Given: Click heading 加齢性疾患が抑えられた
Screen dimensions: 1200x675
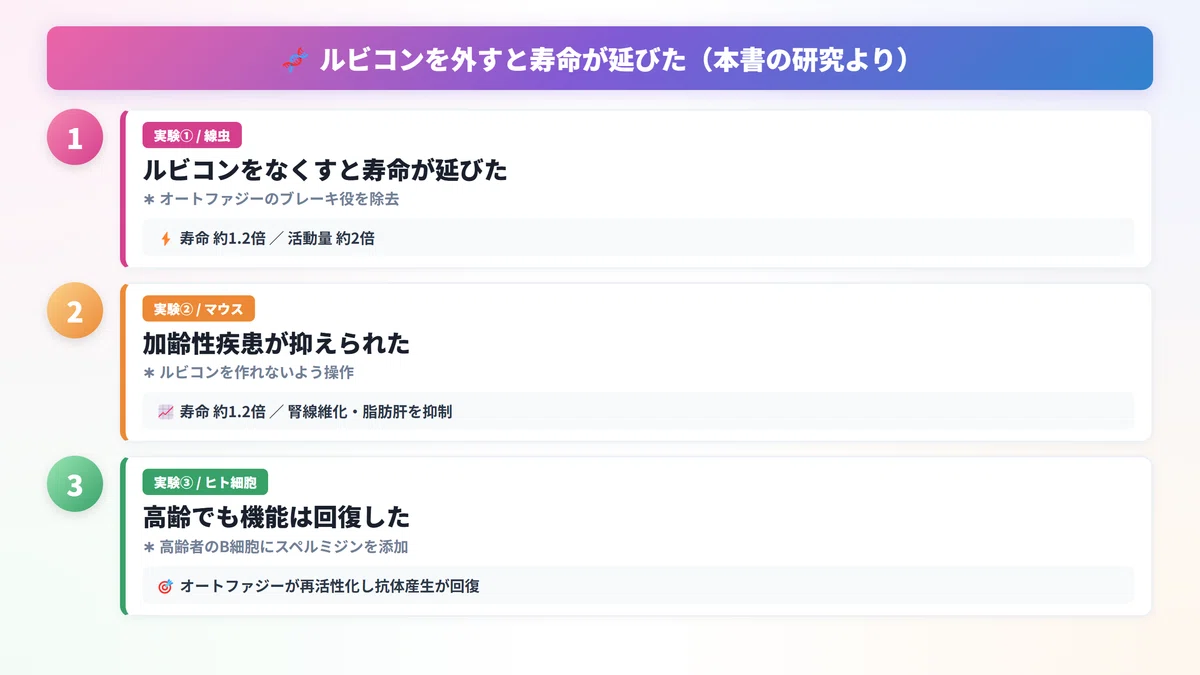Looking at the screenshot, I should click(277, 344).
